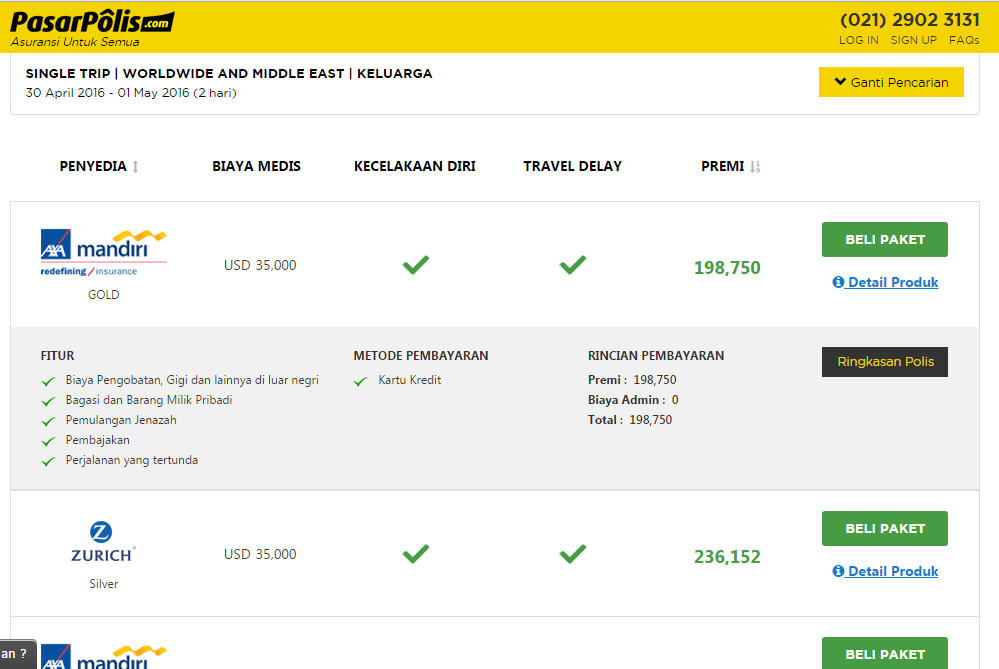Click the Kartu Kredit payment method checkmark
The width and height of the screenshot is (999, 669).
click(x=361, y=381)
